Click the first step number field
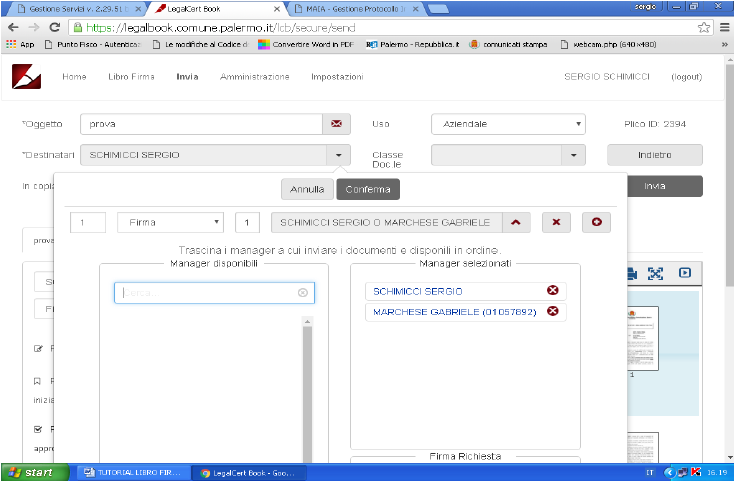Image resolution: width=734 pixels, height=481 pixels. (88, 222)
